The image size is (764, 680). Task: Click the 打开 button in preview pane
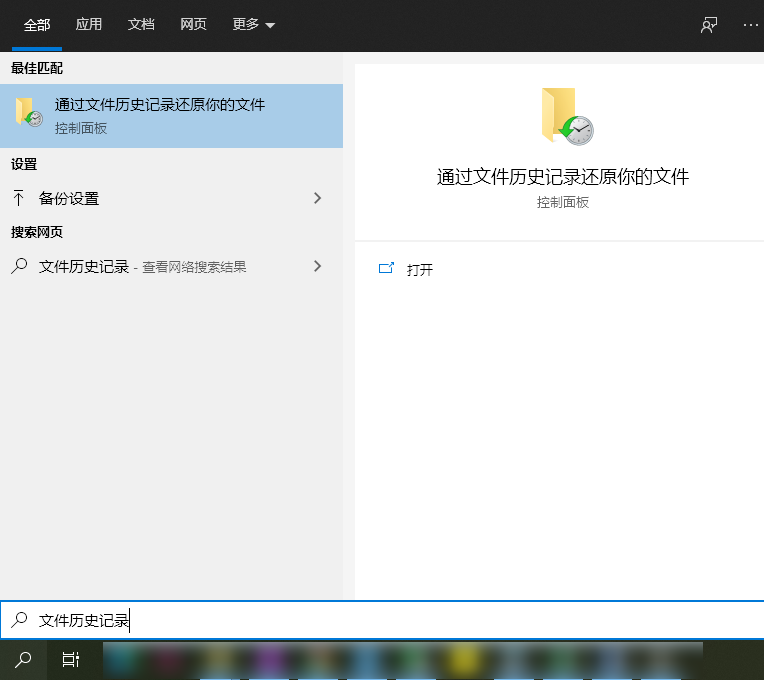(420, 269)
